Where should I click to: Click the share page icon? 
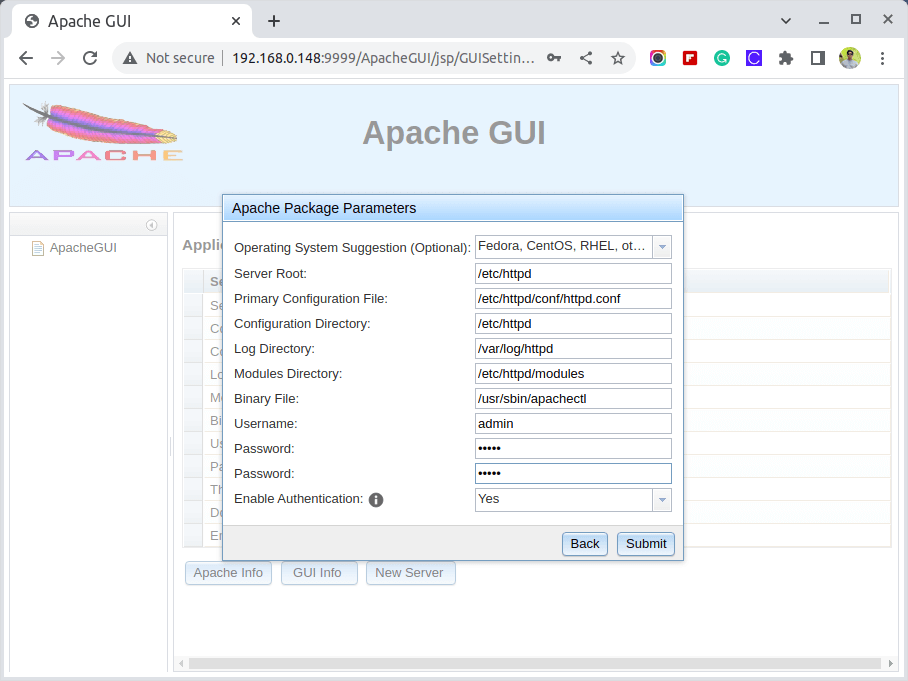[586, 58]
